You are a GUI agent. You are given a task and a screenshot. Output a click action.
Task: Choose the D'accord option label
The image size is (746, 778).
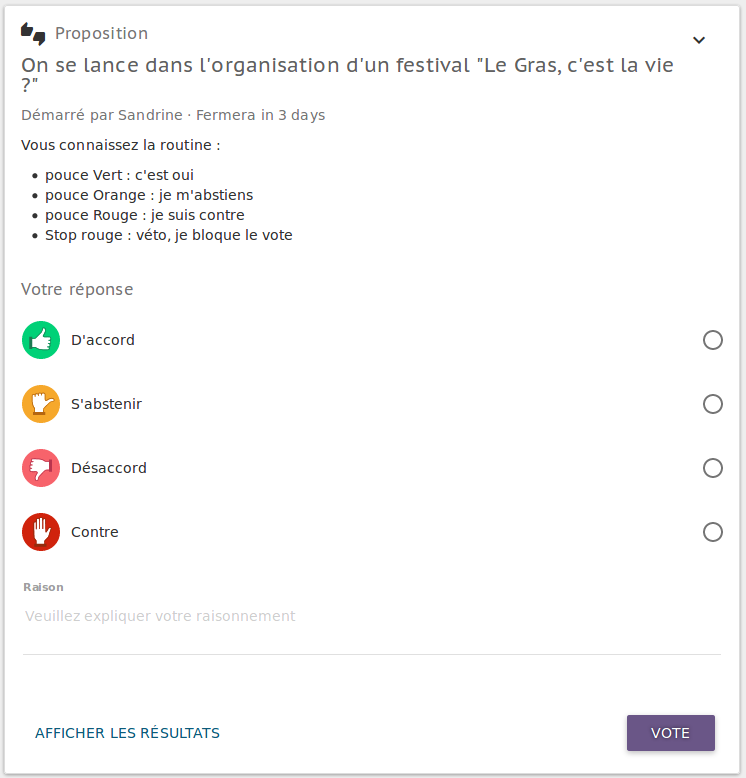[103, 340]
